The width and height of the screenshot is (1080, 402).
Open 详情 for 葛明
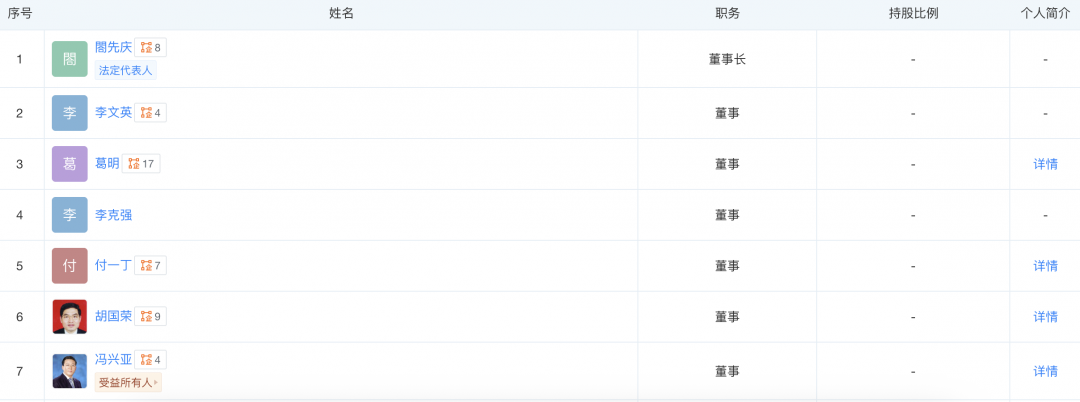(x=1045, y=164)
